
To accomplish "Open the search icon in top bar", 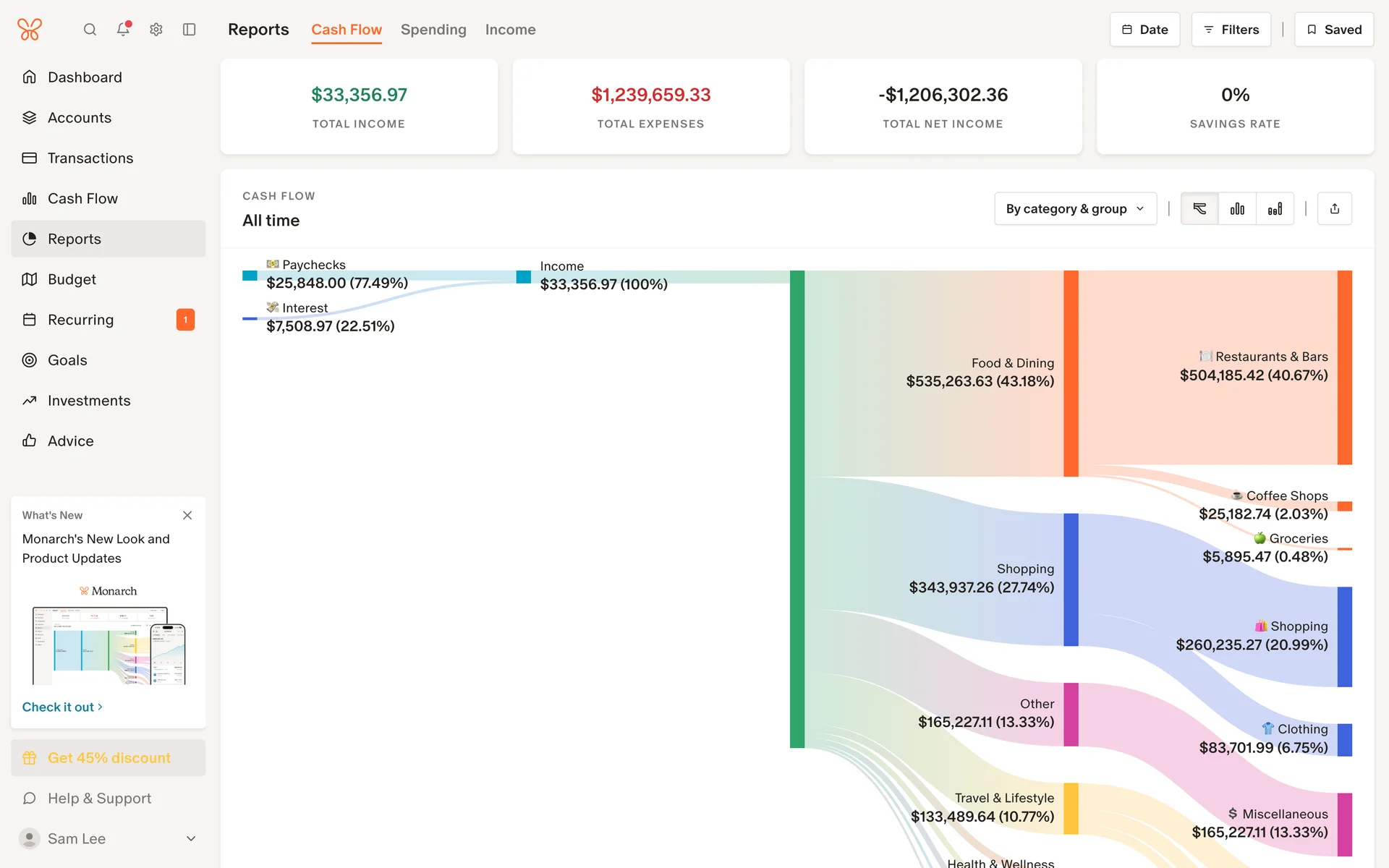I will [x=90, y=30].
